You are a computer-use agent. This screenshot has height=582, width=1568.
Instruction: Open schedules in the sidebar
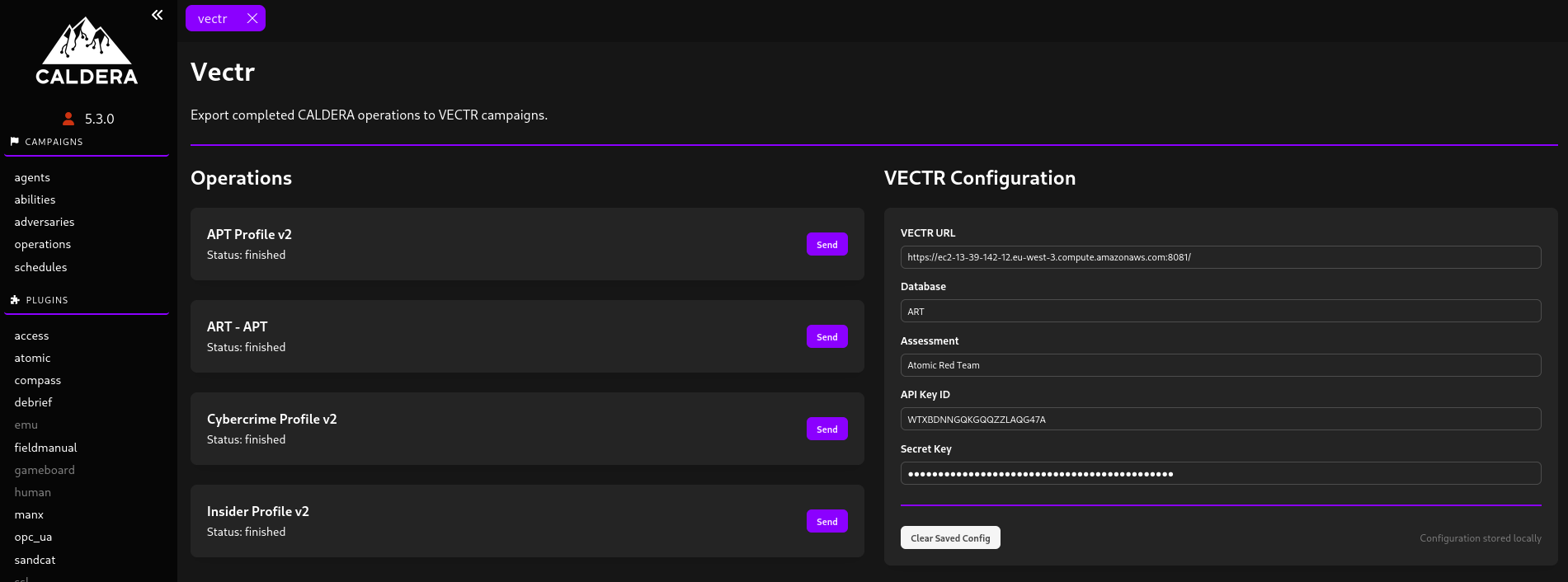point(40,267)
